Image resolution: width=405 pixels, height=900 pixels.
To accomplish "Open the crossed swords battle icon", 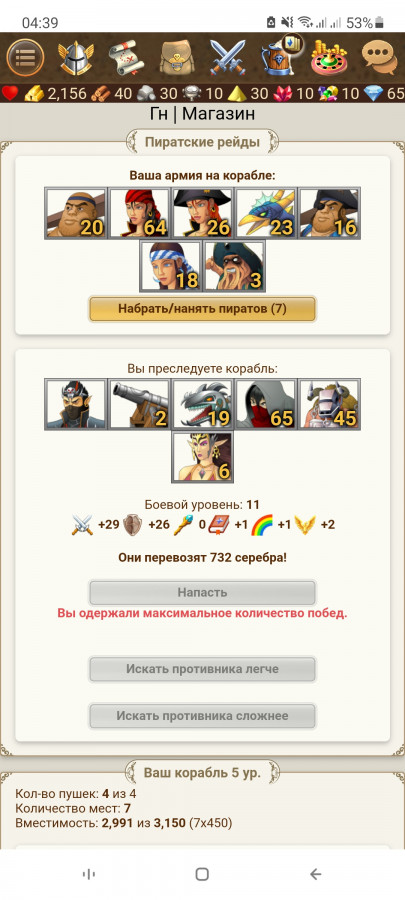I will click(228, 57).
